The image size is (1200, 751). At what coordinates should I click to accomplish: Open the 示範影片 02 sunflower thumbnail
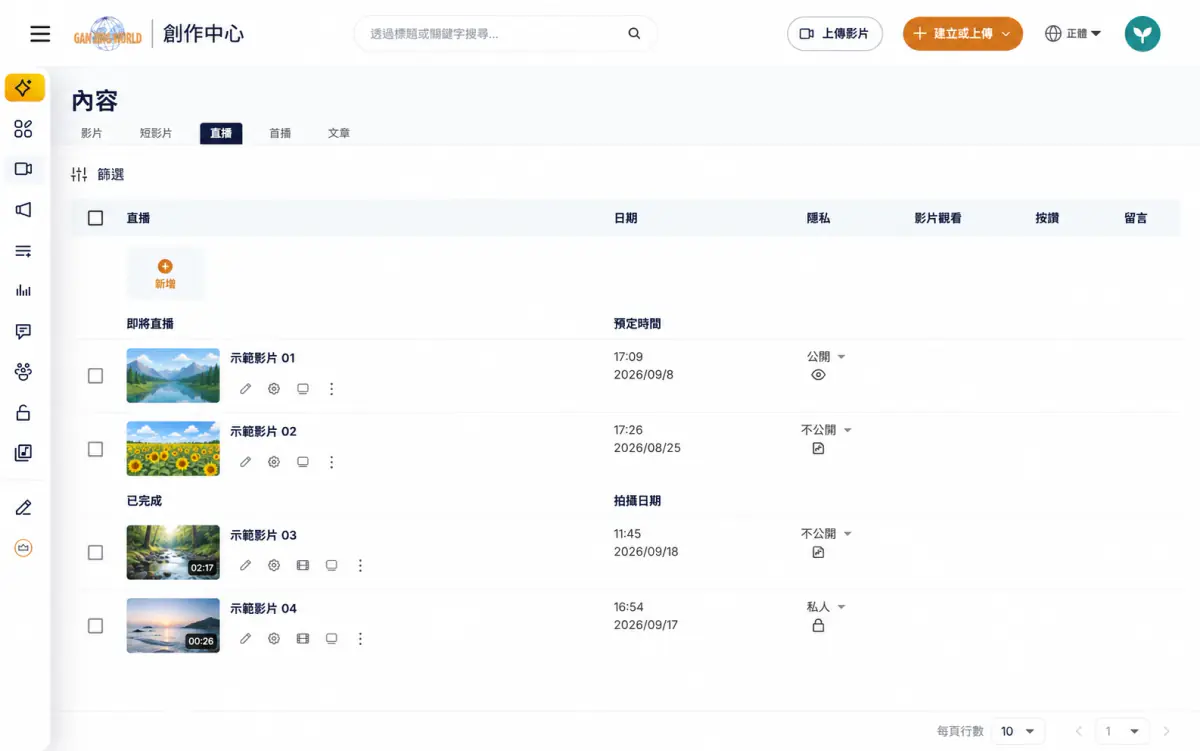coord(173,449)
